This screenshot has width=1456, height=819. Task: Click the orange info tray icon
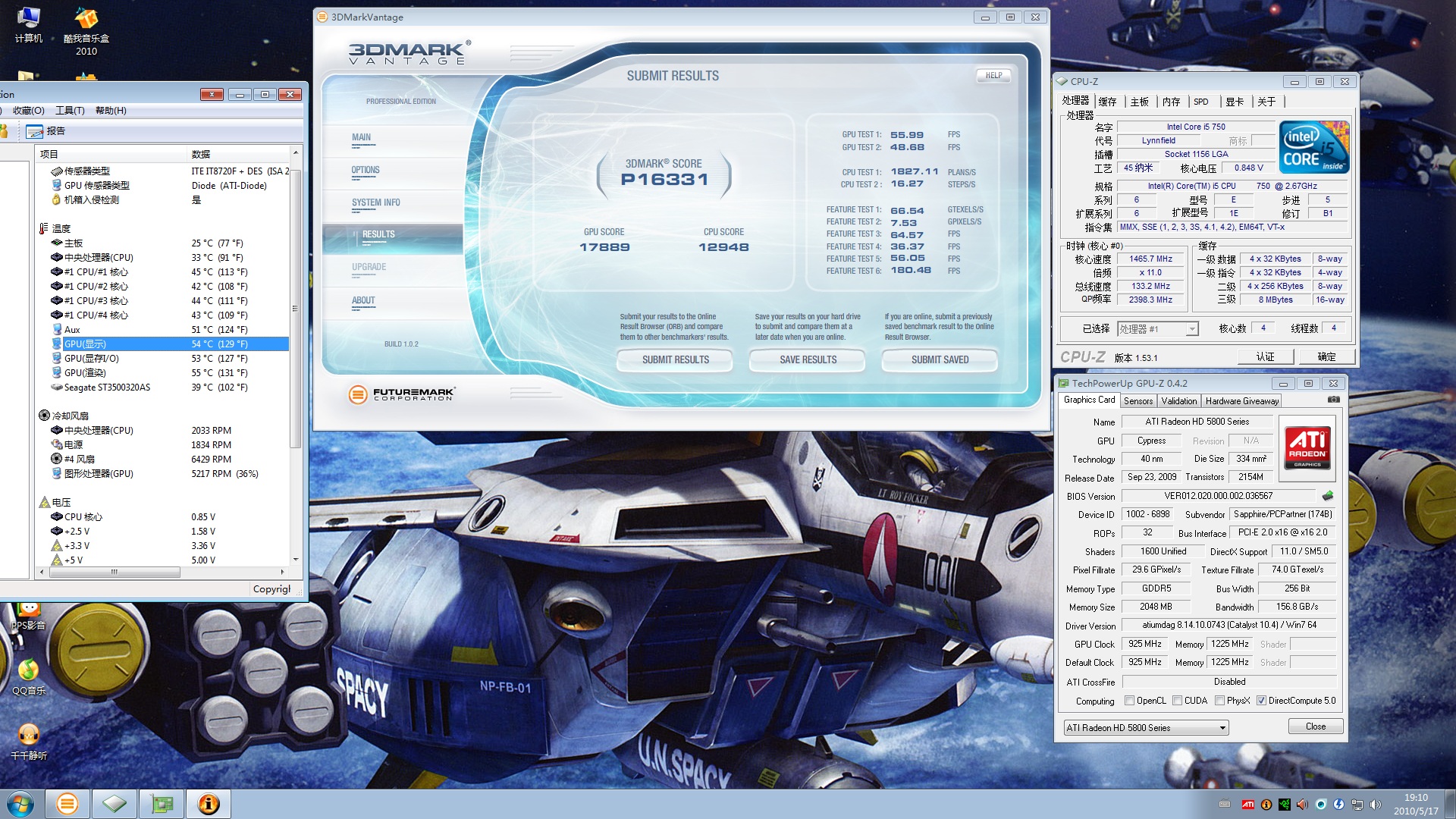(x=1266, y=805)
